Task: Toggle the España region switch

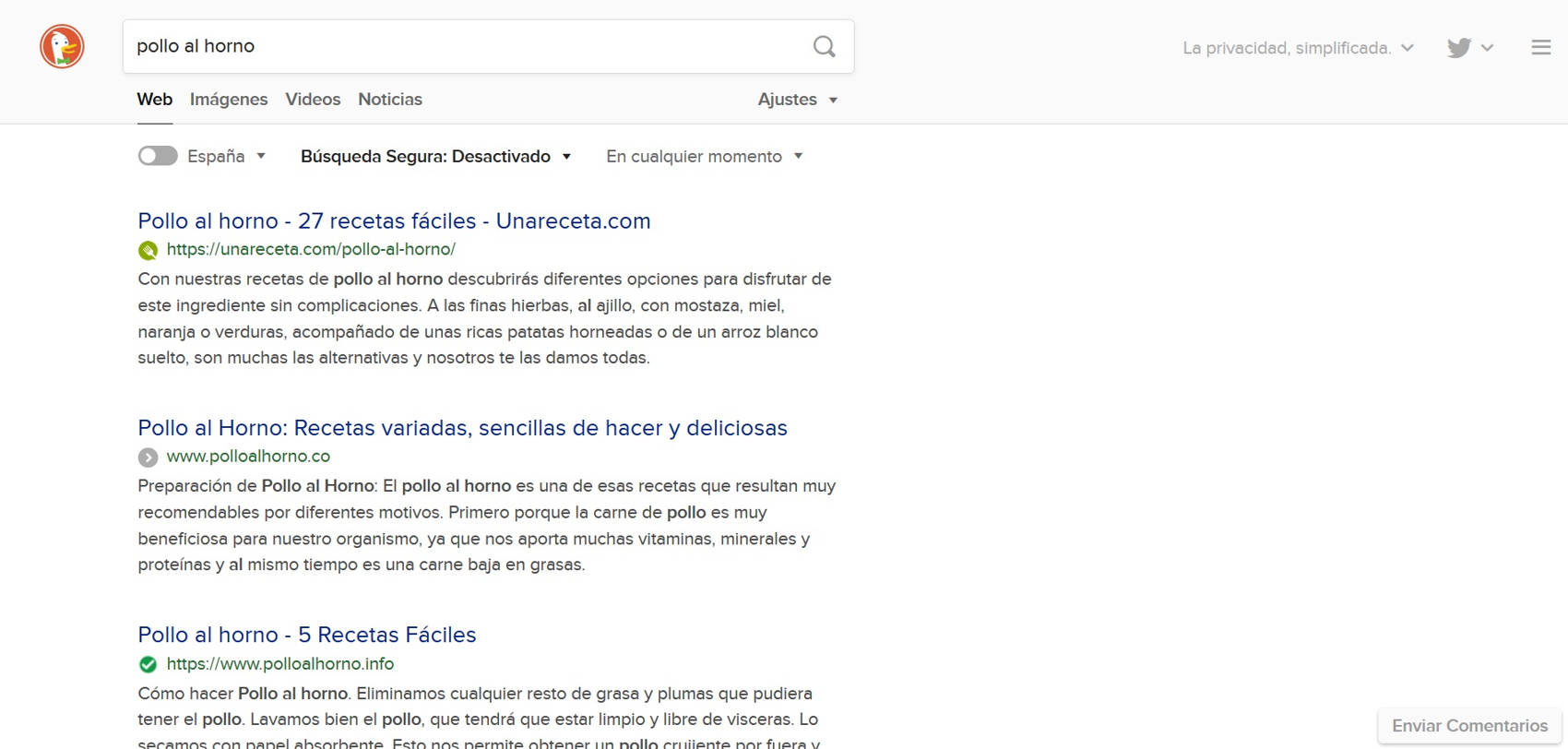Action: (158, 156)
